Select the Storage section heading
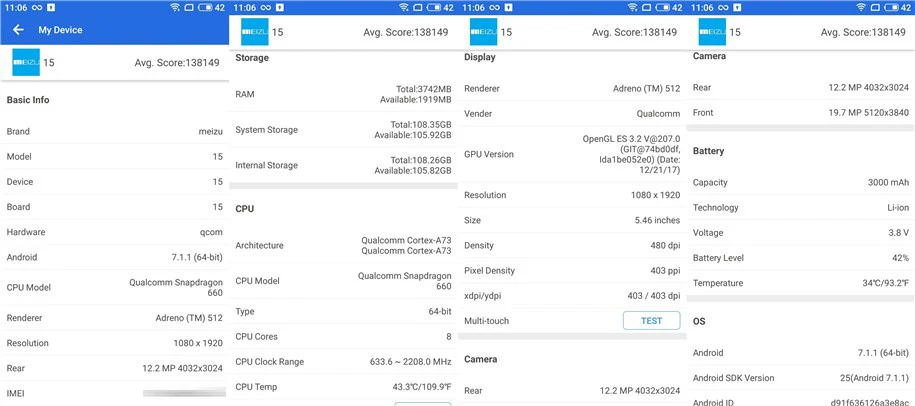Image resolution: width=915 pixels, height=406 pixels. click(252, 58)
